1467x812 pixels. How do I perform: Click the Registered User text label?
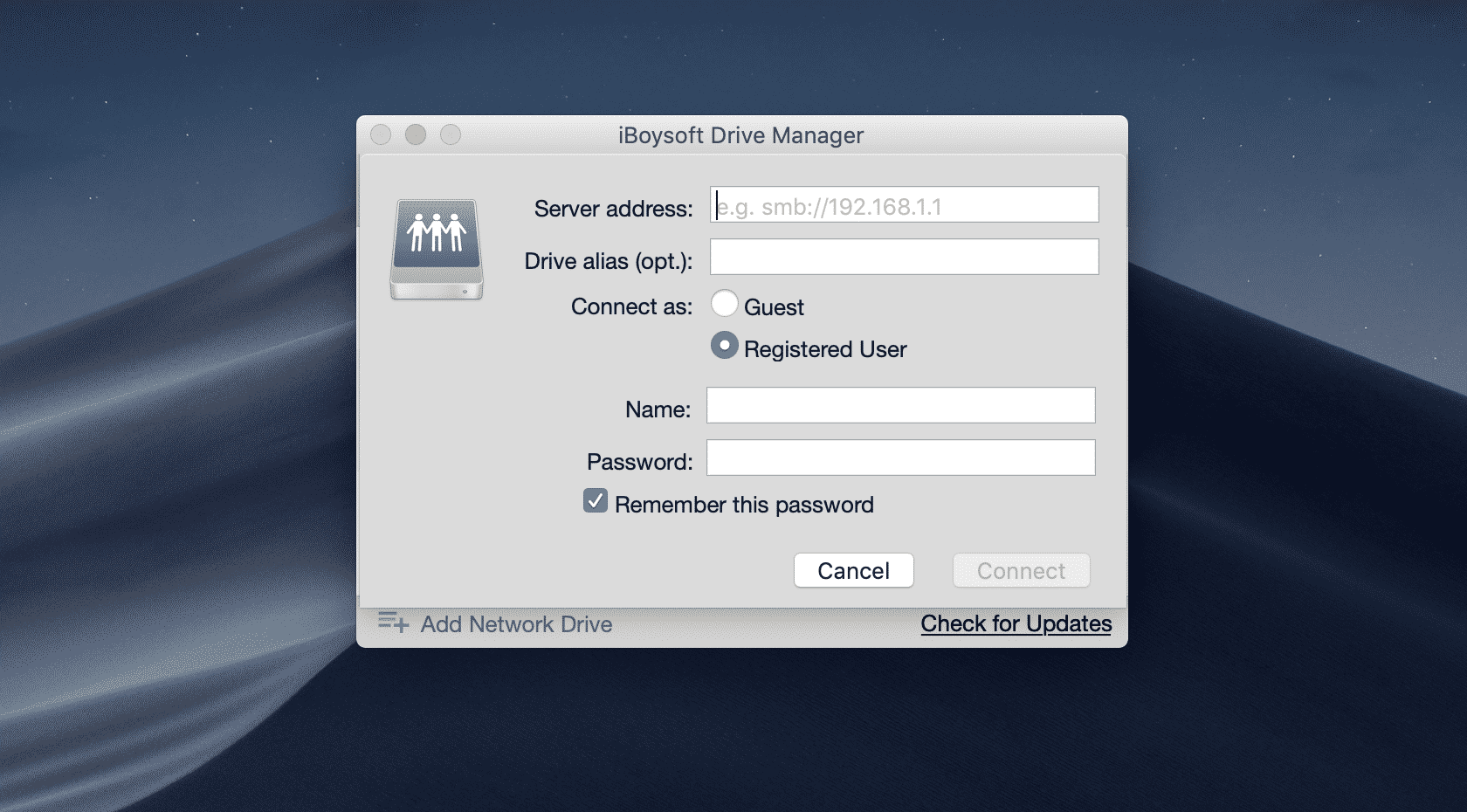825,349
